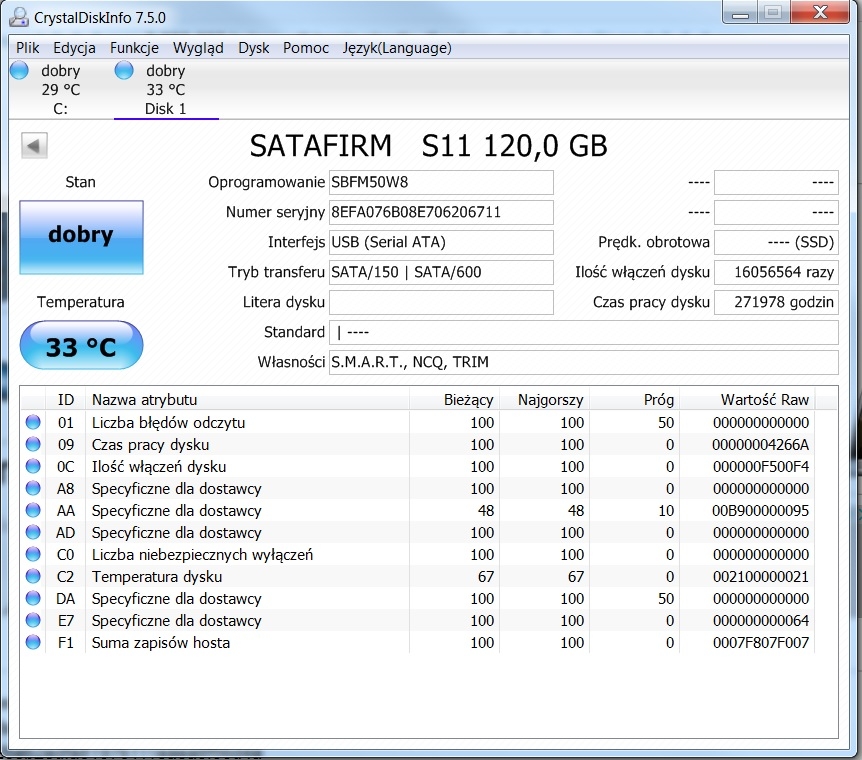Click power-on hours field 271978 godzin
862x760 pixels.
click(x=776, y=302)
